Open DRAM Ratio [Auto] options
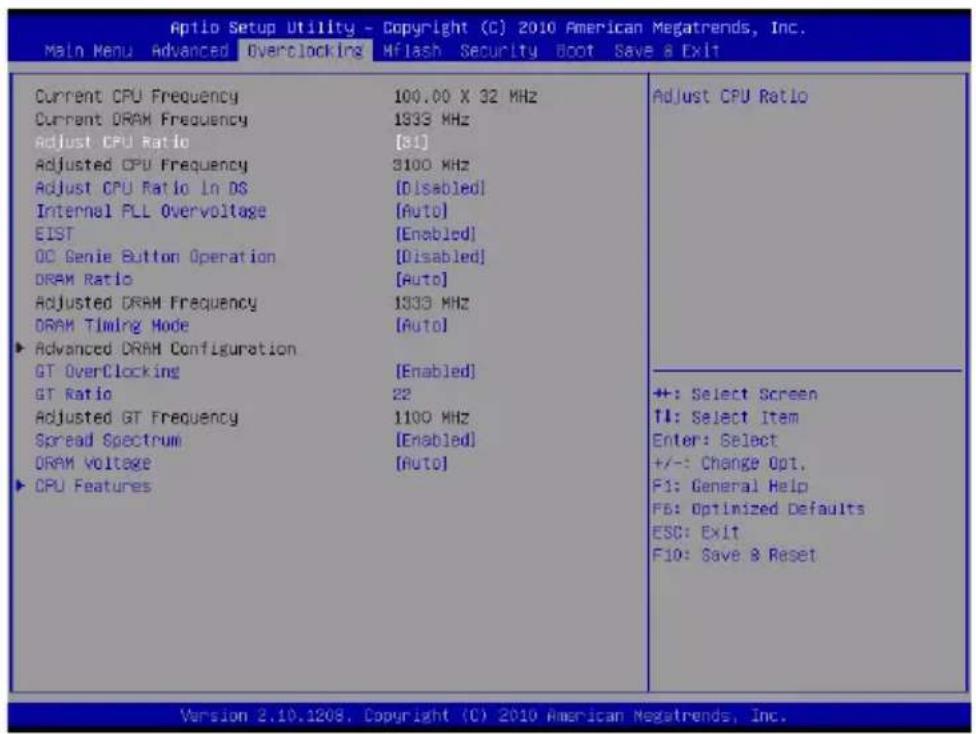The height and width of the screenshot is (734, 976). click(x=421, y=280)
